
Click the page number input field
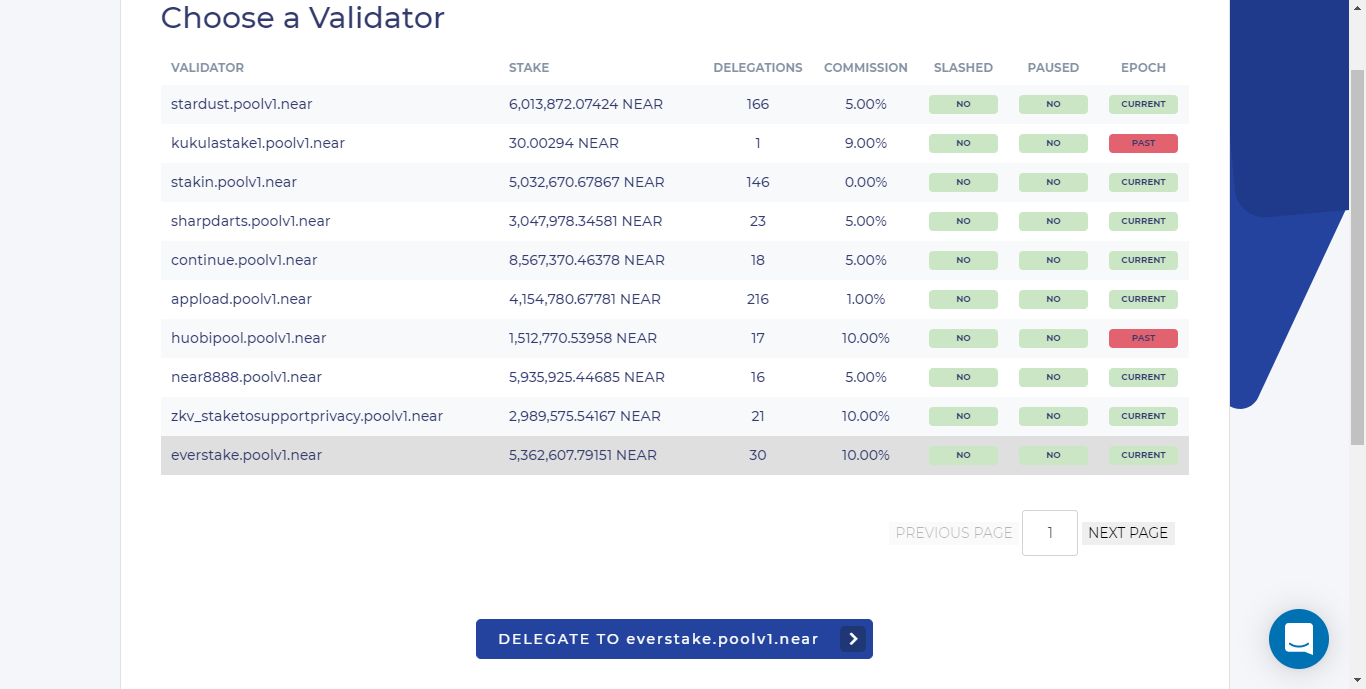[x=1050, y=533]
